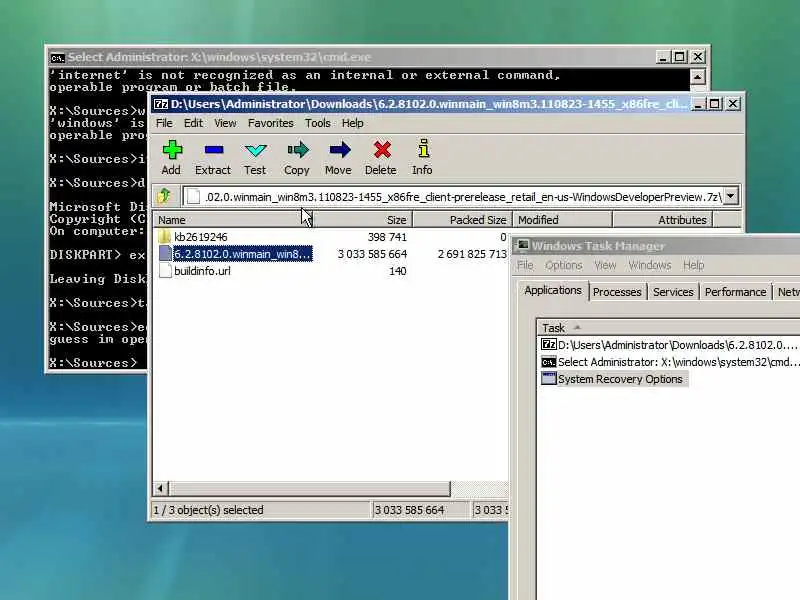Open the 7-Zip File menu

pos(164,123)
